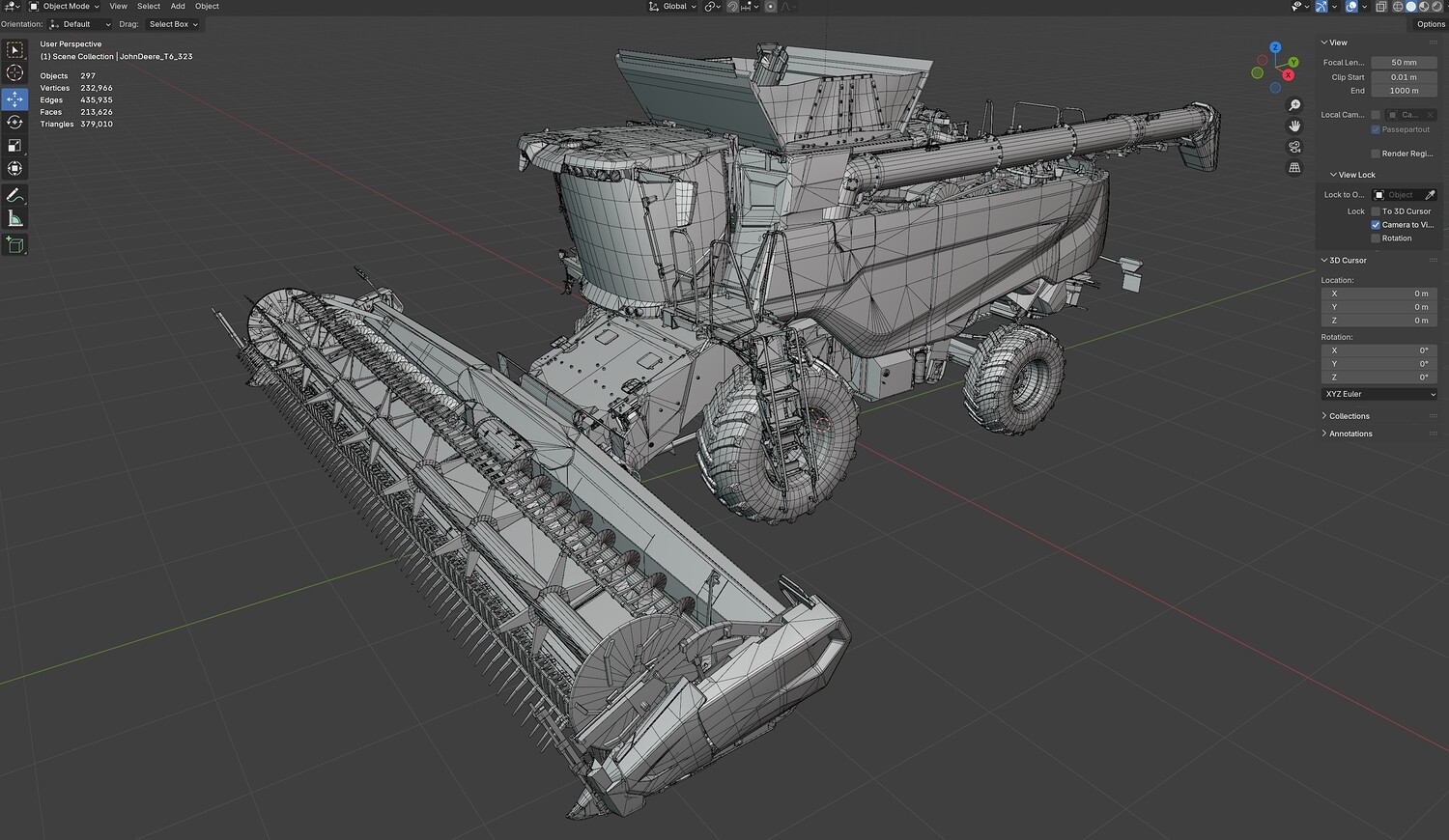Open the editor type selector icon
This screenshot has height=840, width=1449.
click(x=11, y=7)
